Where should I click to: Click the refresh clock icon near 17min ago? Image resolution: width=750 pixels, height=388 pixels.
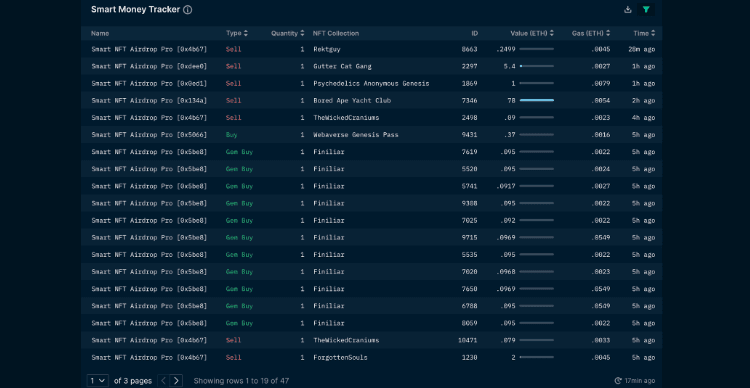(618, 381)
